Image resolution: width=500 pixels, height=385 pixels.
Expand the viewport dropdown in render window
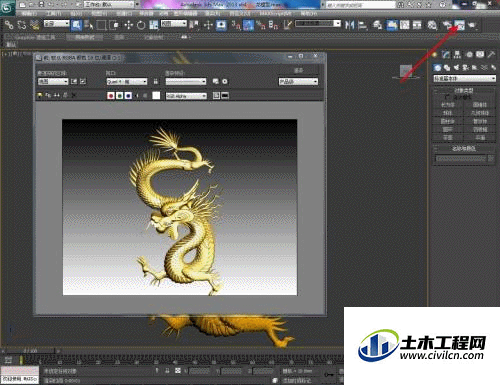[127, 81]
